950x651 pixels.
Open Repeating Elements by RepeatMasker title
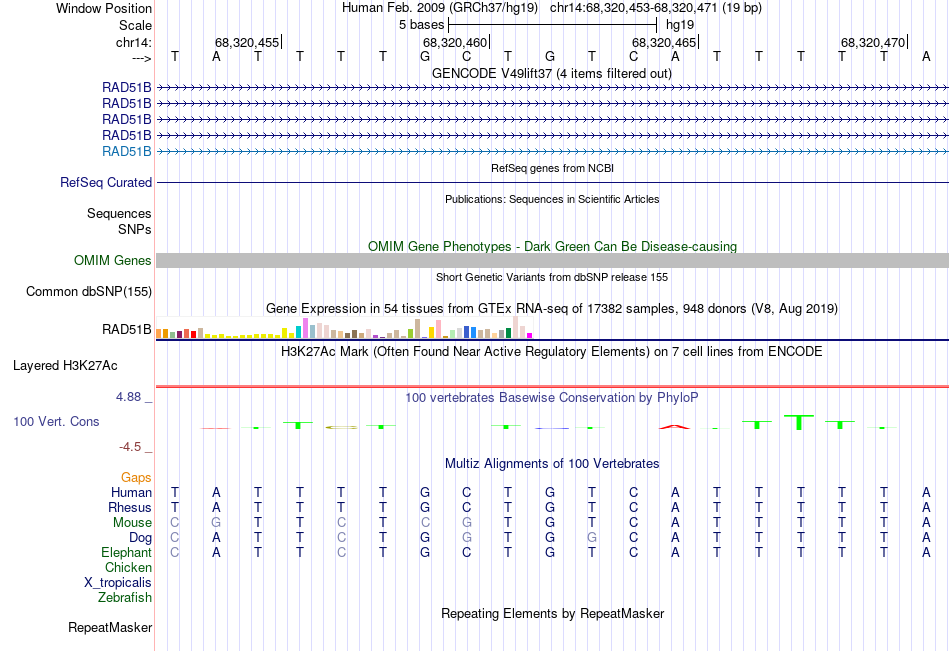point(553,613)
